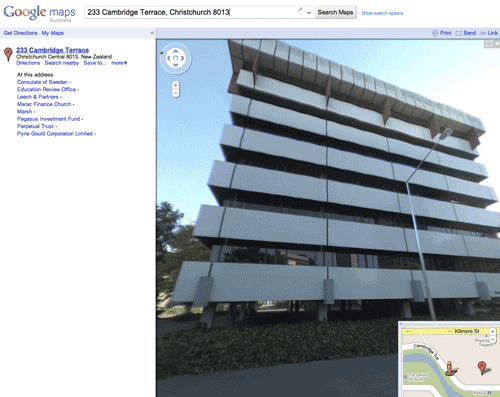Click the Print icon

435,33
